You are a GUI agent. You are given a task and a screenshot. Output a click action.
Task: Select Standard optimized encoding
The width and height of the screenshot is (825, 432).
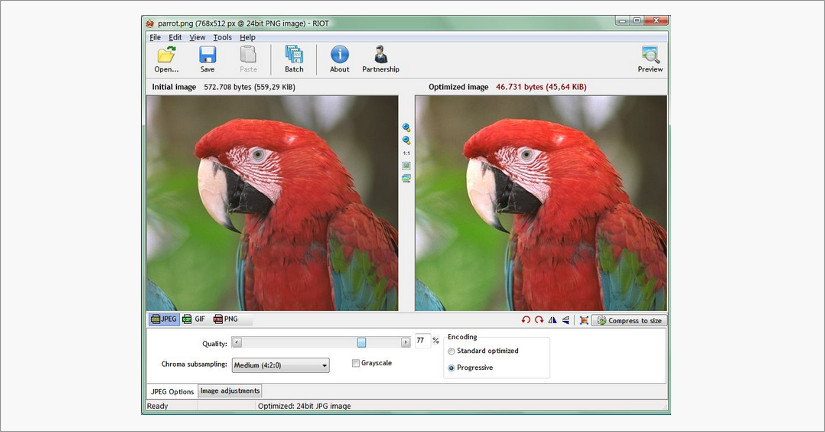point(452,352)
